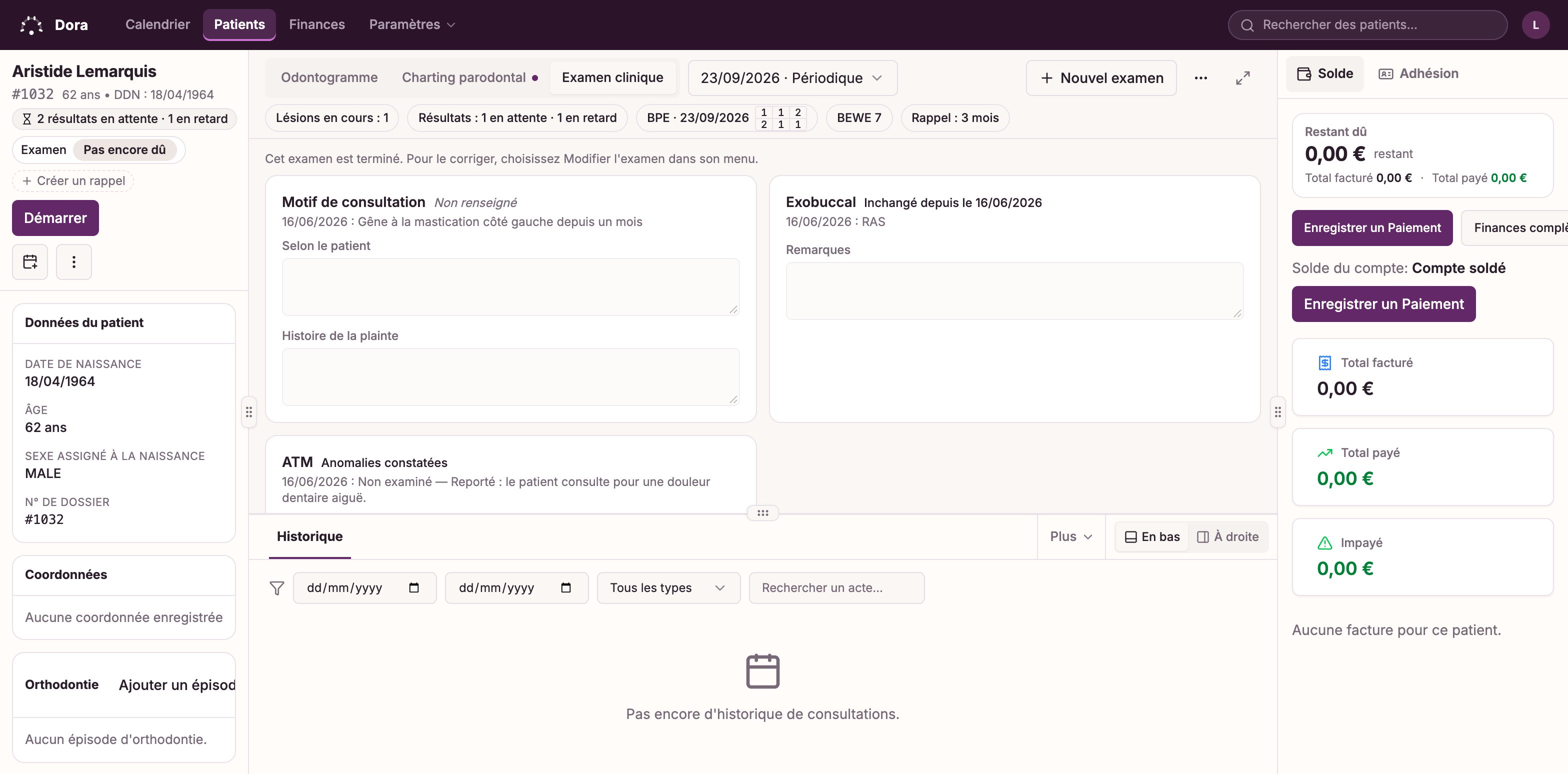Switch history layout to En bas
The image size is (1568, 774).
pyautogui.click(x=1151, y=536)
